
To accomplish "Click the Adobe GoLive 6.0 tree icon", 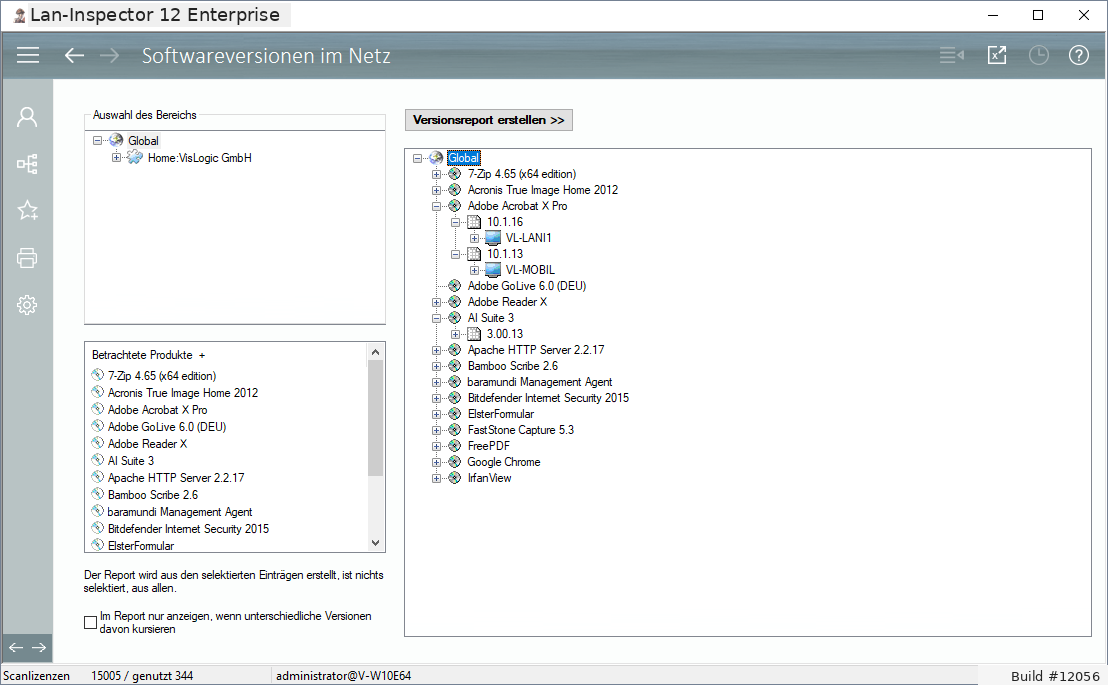I will tap(455, 286).
